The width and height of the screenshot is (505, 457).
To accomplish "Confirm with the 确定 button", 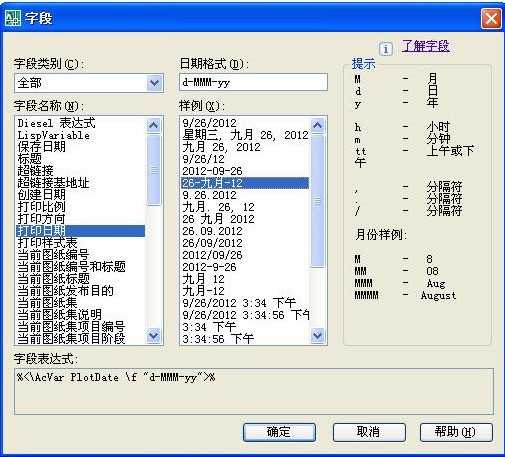I will point(279,432).
